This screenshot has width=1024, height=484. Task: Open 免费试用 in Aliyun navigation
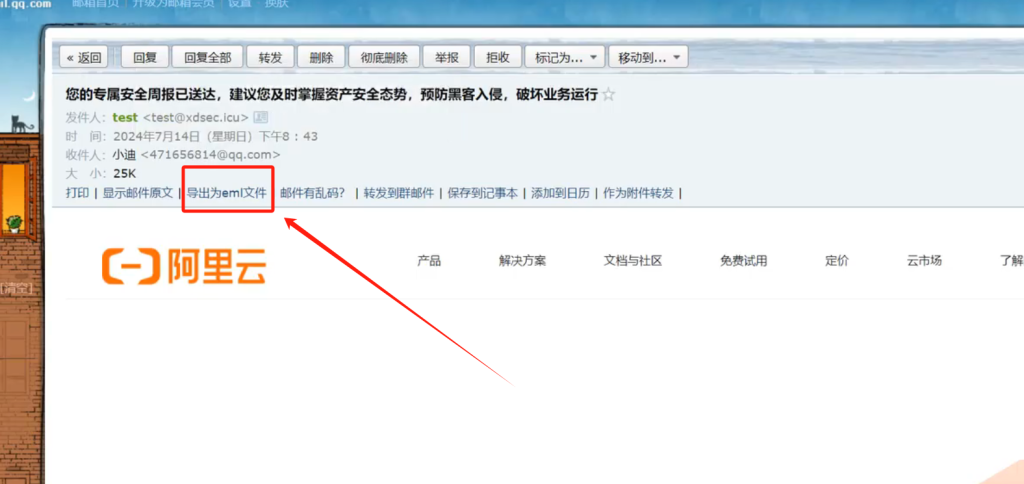point(744,261)
